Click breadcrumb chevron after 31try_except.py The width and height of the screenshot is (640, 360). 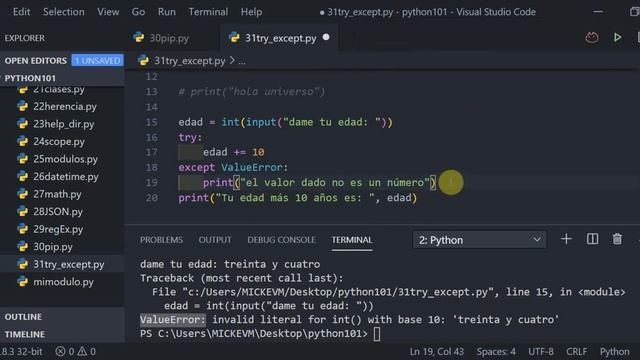232,60
